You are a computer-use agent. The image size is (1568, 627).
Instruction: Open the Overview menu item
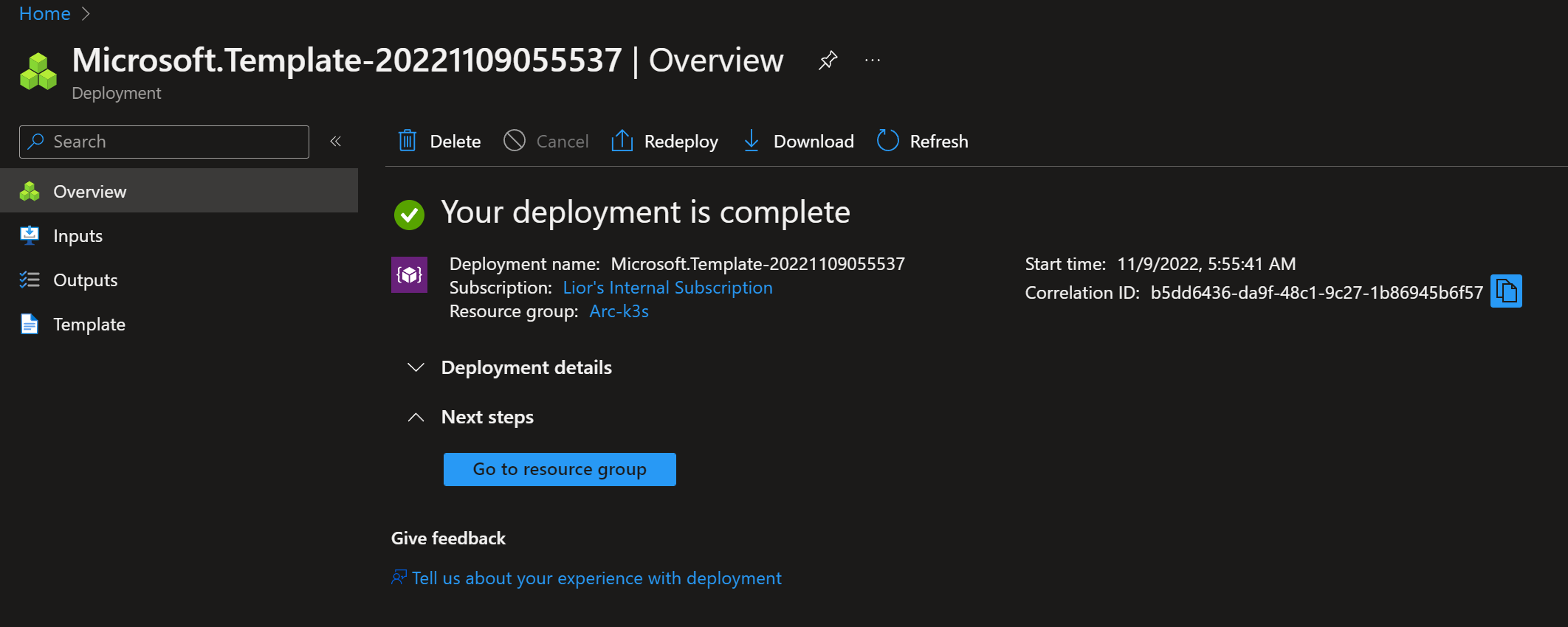pyautogui.click(x=179, y=191)
